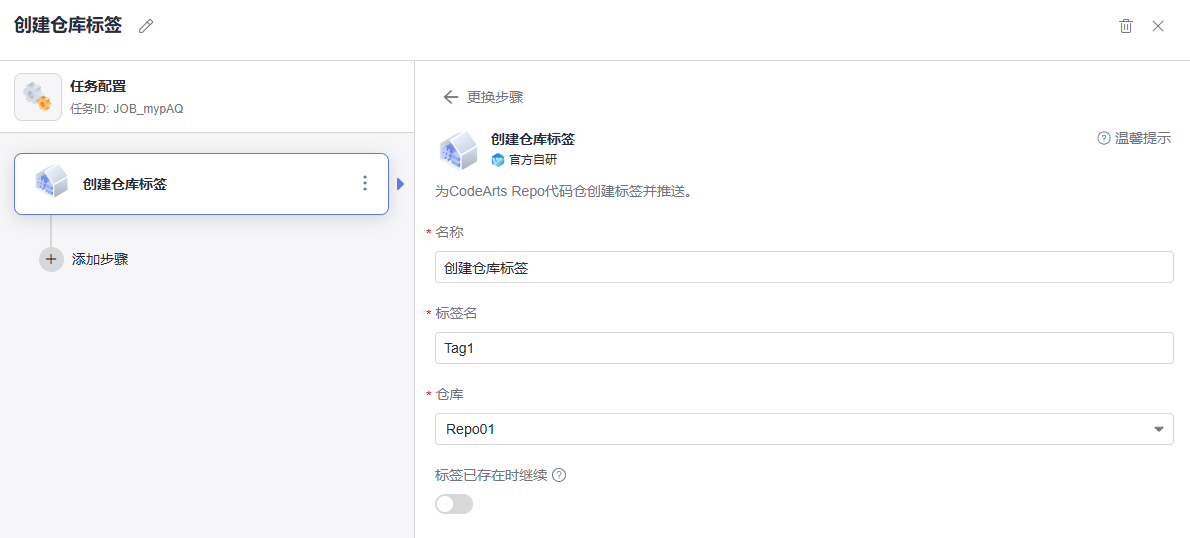
Task: Open the three-dot menu on the step card
Action: point(365,183)
